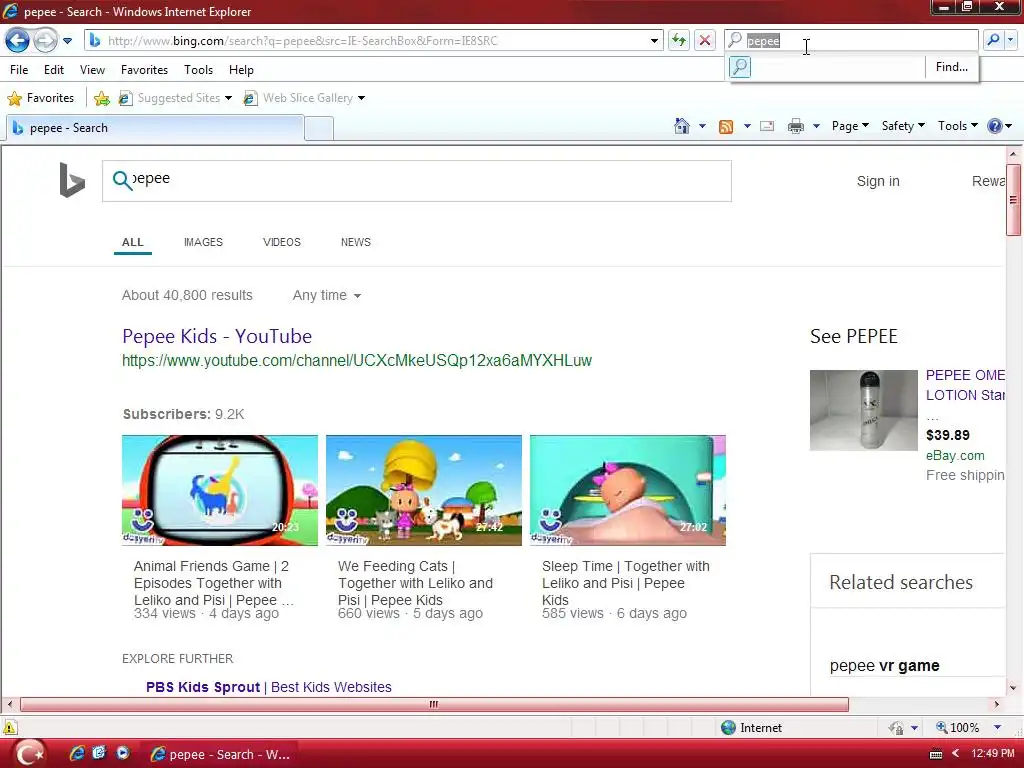Play Animal Friends Game video thumbnail

[219, 490]
